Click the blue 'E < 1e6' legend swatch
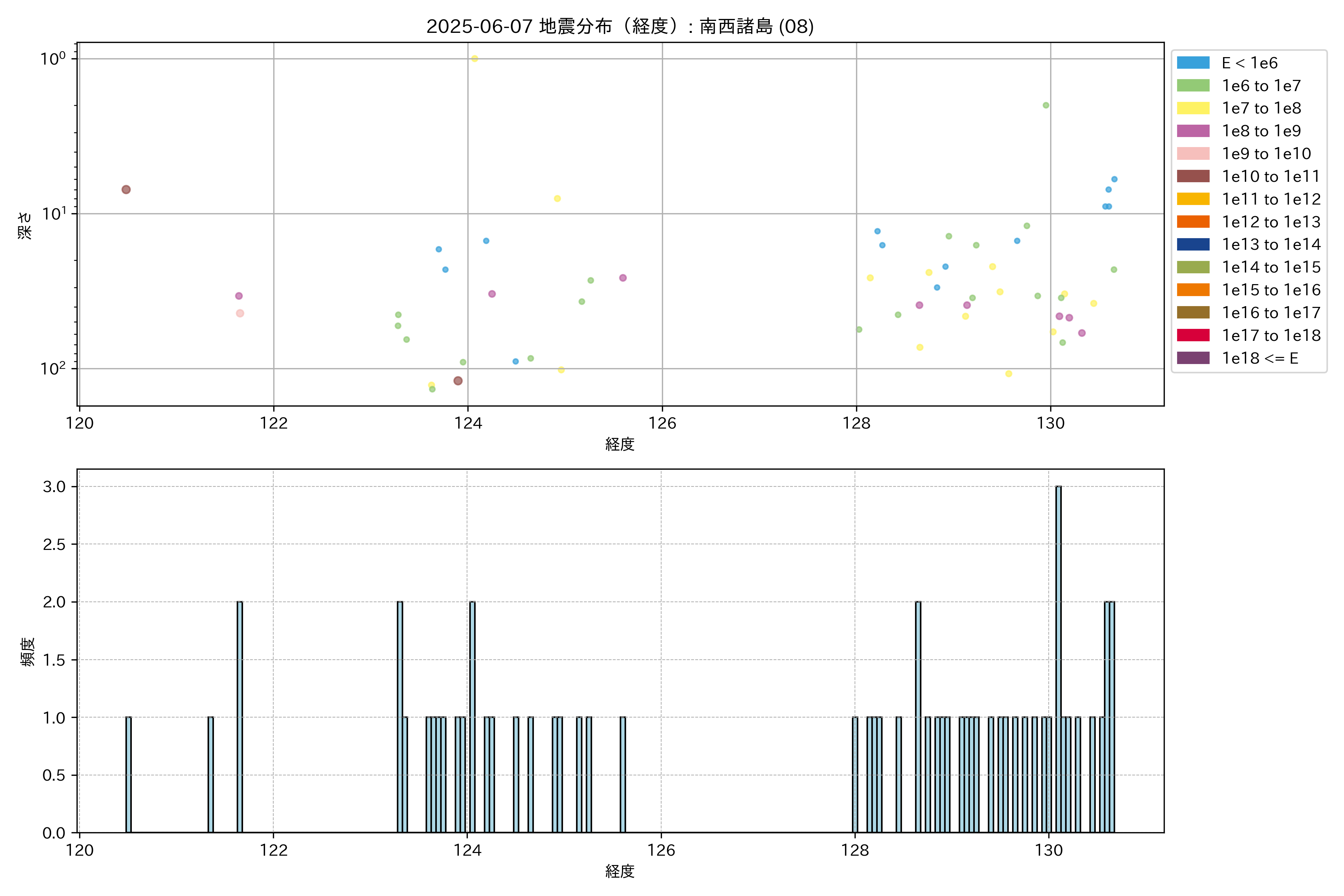Screen dimensions: 1344x896 click(1192, 63)
